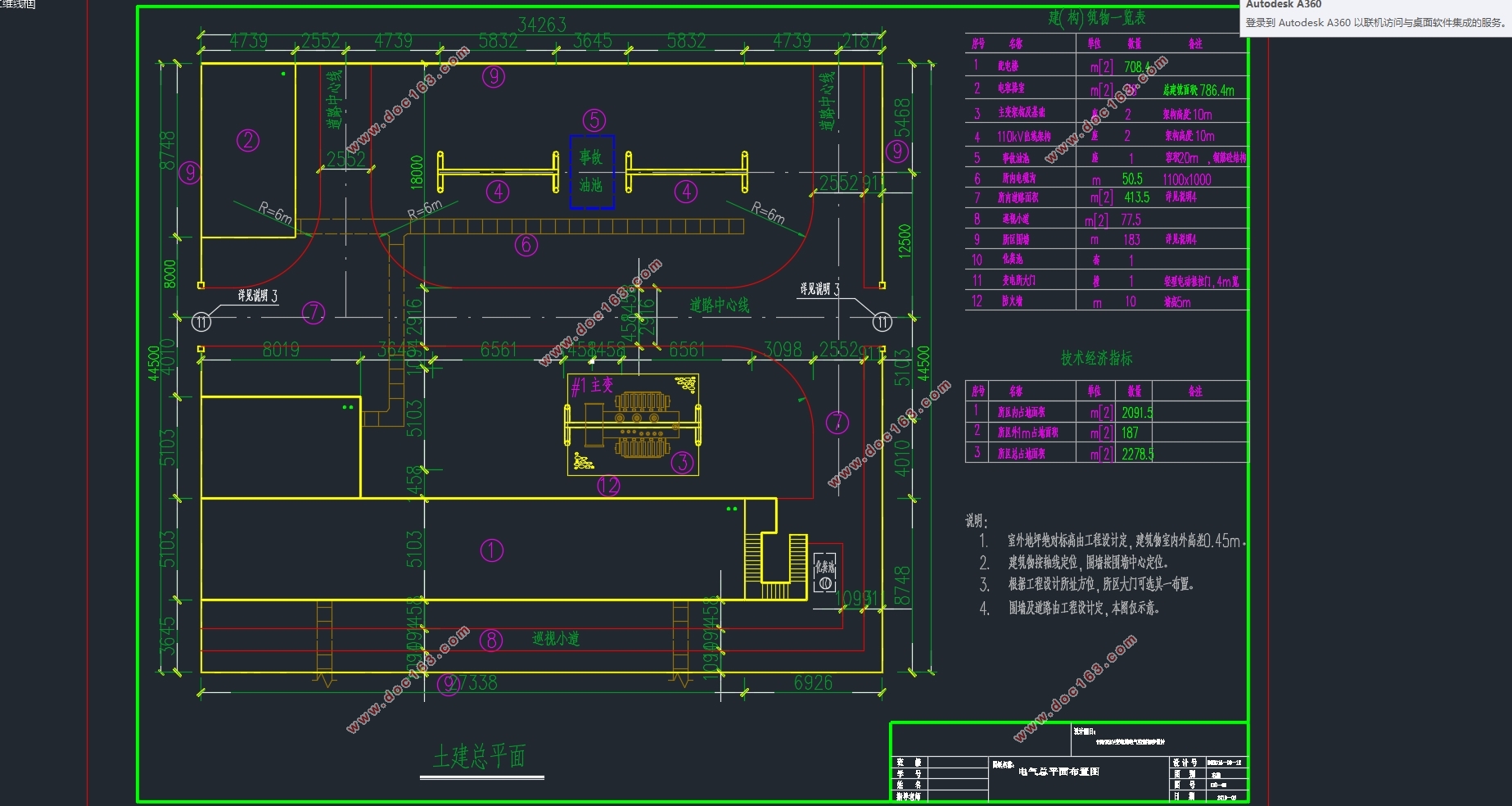
Task: Click the cable trench quantity '50.5'
Action: click(x=1132, y=179)
